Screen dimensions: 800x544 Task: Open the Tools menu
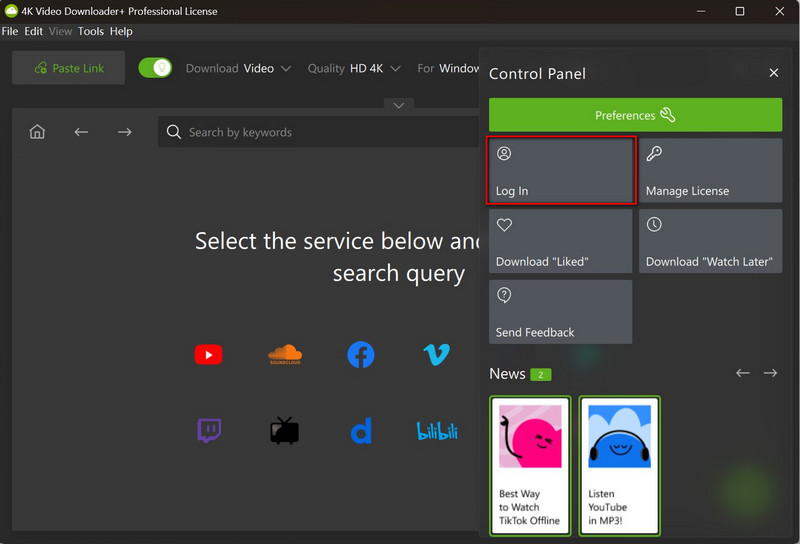point(91,31)
